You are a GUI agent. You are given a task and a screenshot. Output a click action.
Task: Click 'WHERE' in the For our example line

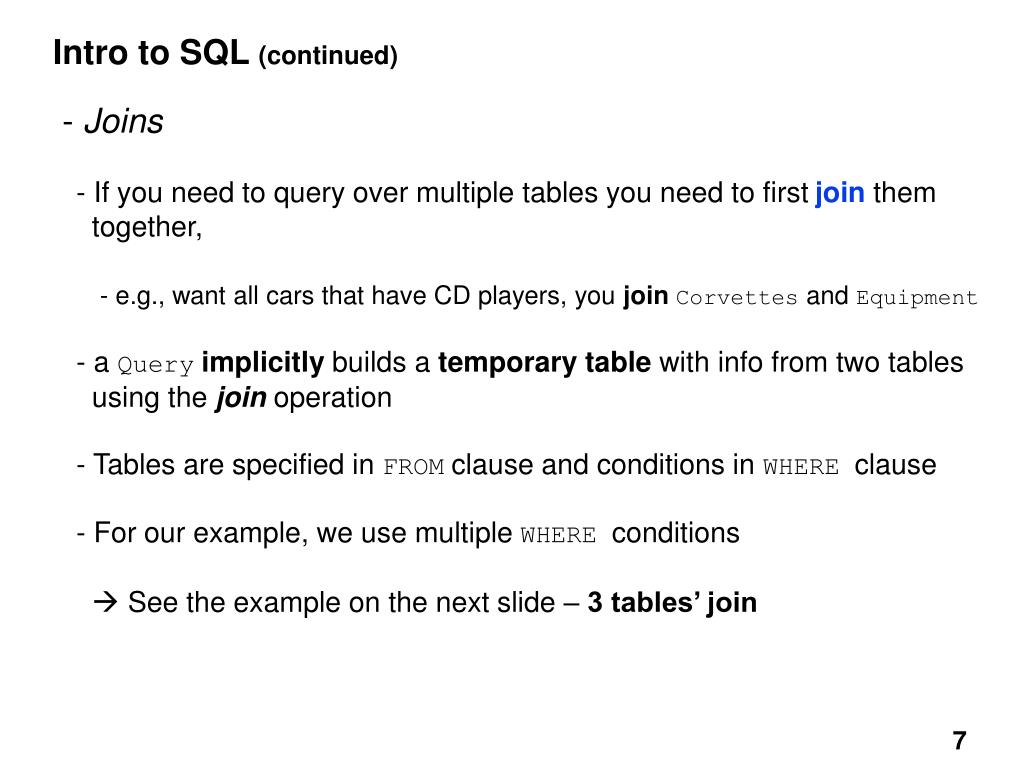[x=558, y=536]
